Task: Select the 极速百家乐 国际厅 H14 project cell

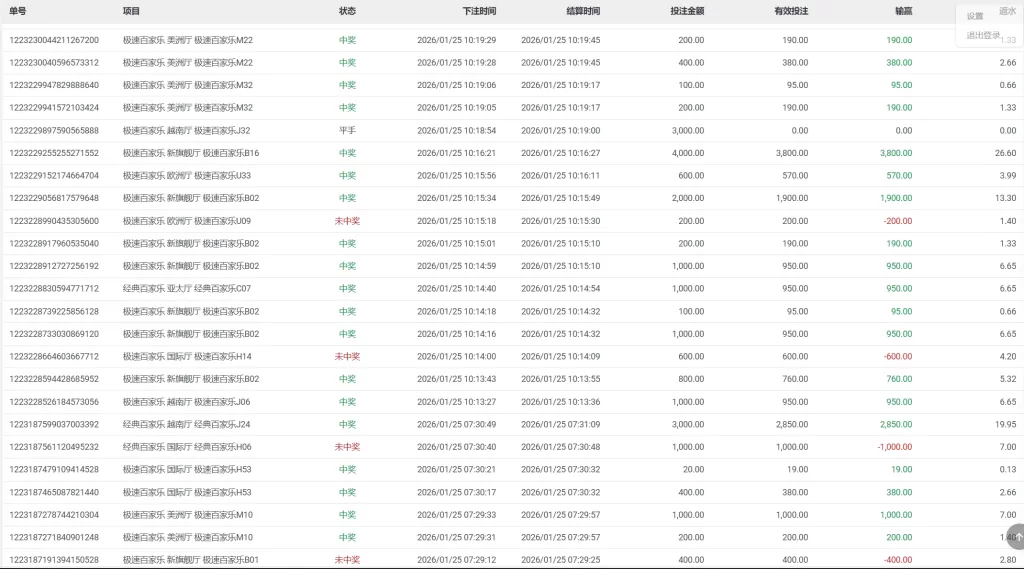Action: point(187,356)
